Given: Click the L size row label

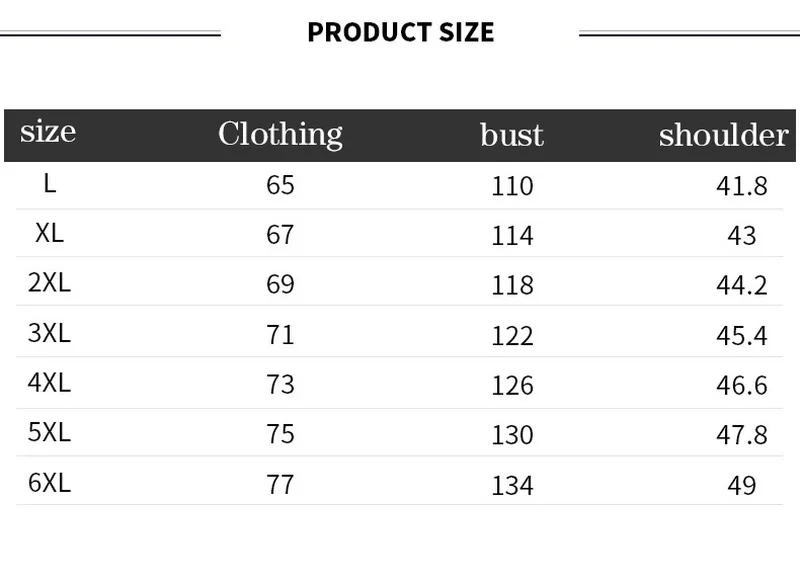Looking at the screenshot, I should click(x=49, y=183).
